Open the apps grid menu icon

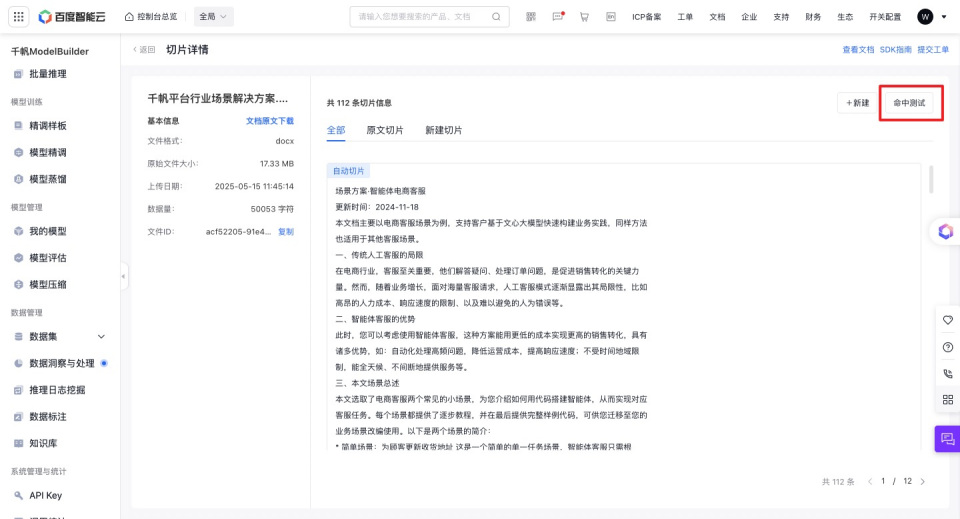pyautogui.click(x=18, y=17)
